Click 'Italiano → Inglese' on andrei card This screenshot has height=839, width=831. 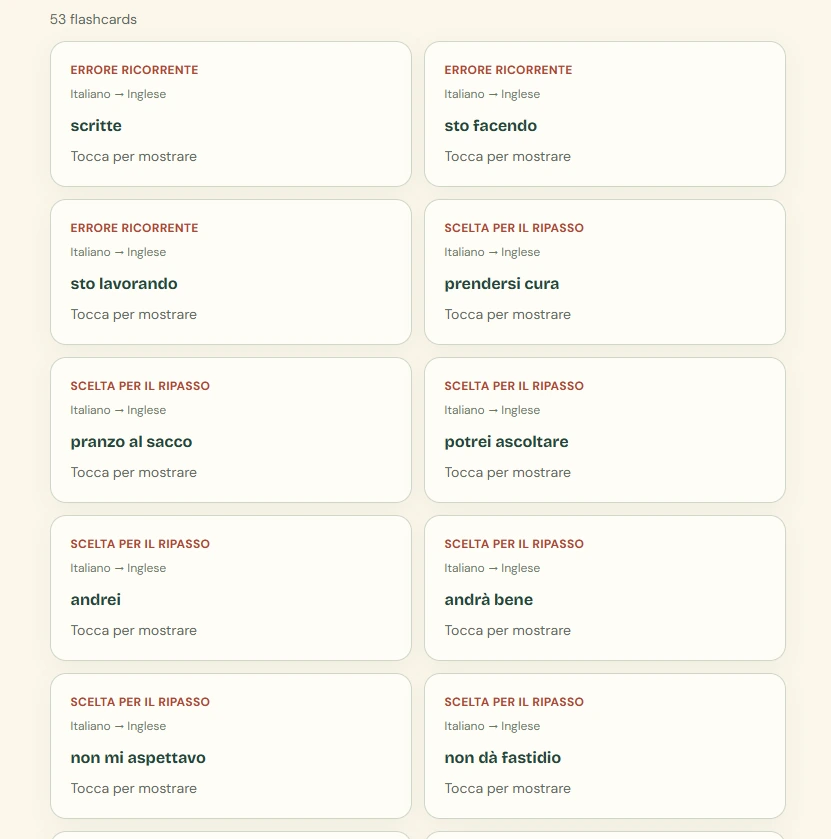coord(118,568)
